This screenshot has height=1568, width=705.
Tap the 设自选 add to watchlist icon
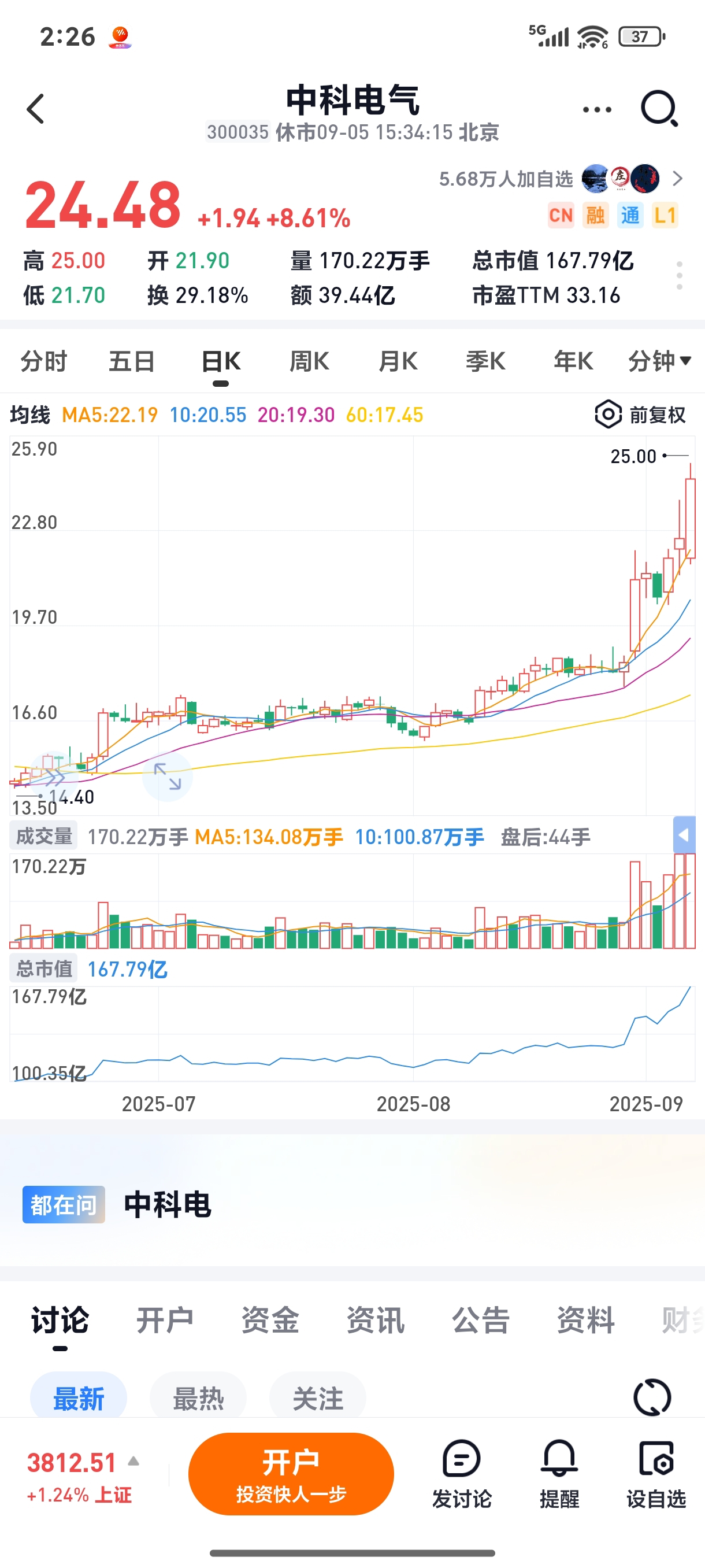click(x=656, y=1458)
